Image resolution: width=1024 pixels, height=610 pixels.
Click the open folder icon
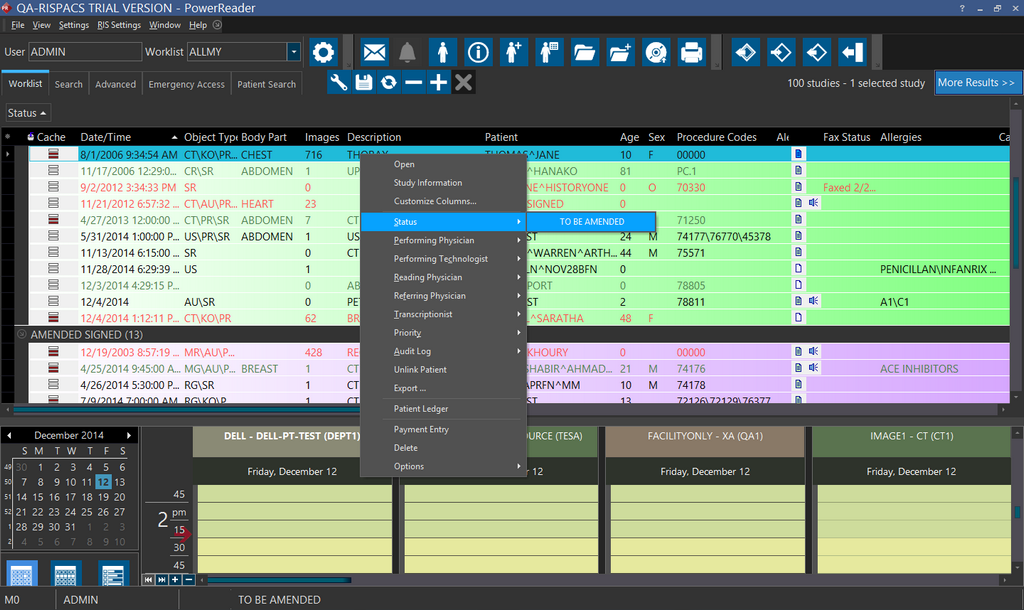[x=585, y=51]
